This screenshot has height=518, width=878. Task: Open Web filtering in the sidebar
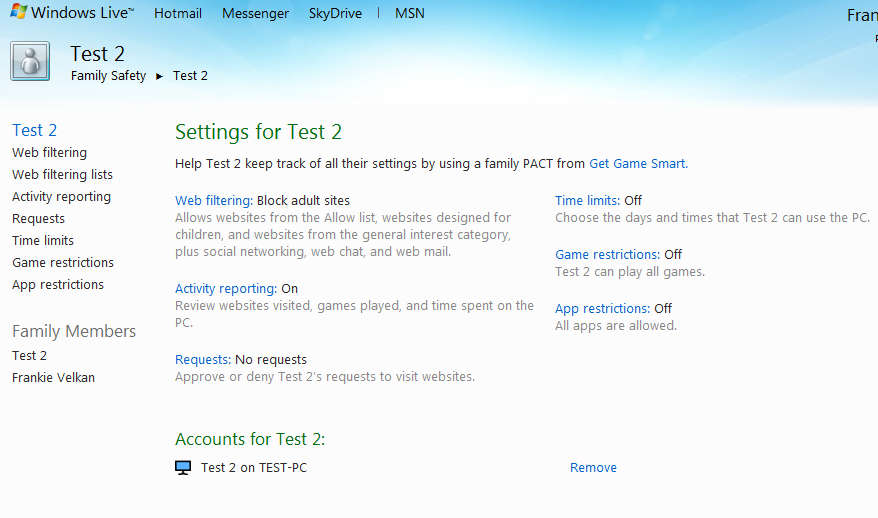[x=49, y=153]
